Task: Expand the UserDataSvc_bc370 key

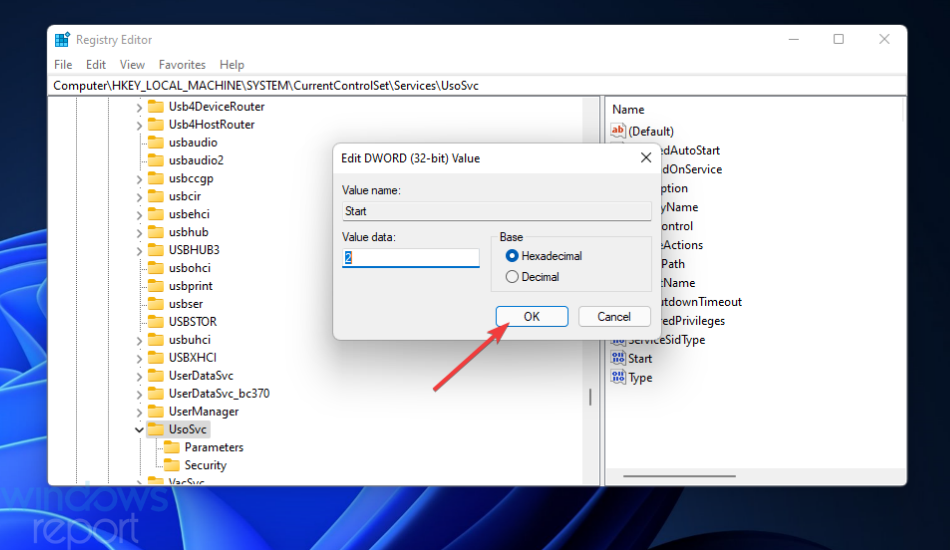Action: tap(139, 395)
